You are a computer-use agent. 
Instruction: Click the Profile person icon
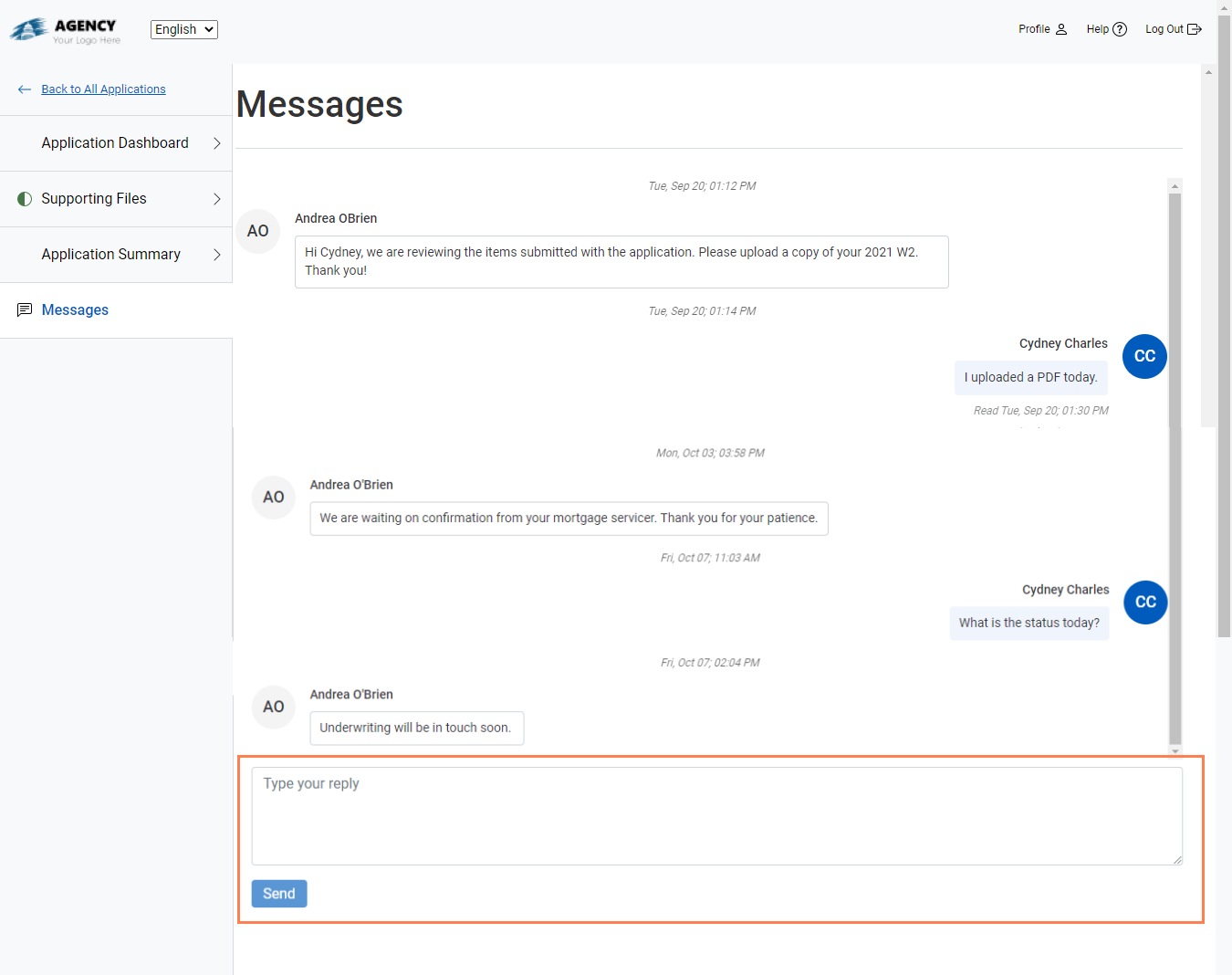coord(1061,29)
